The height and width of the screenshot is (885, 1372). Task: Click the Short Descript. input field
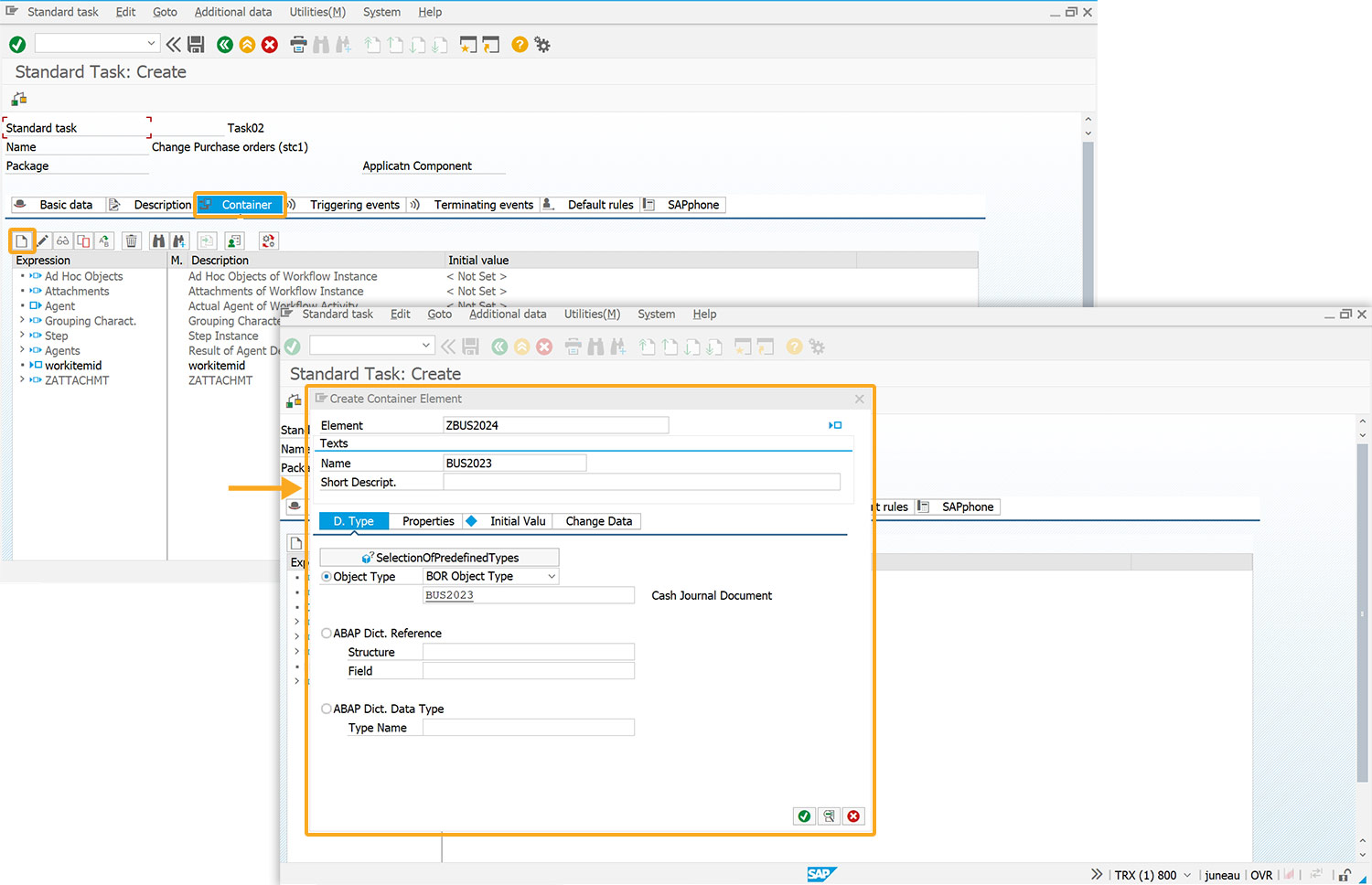[x=640, y=483]
